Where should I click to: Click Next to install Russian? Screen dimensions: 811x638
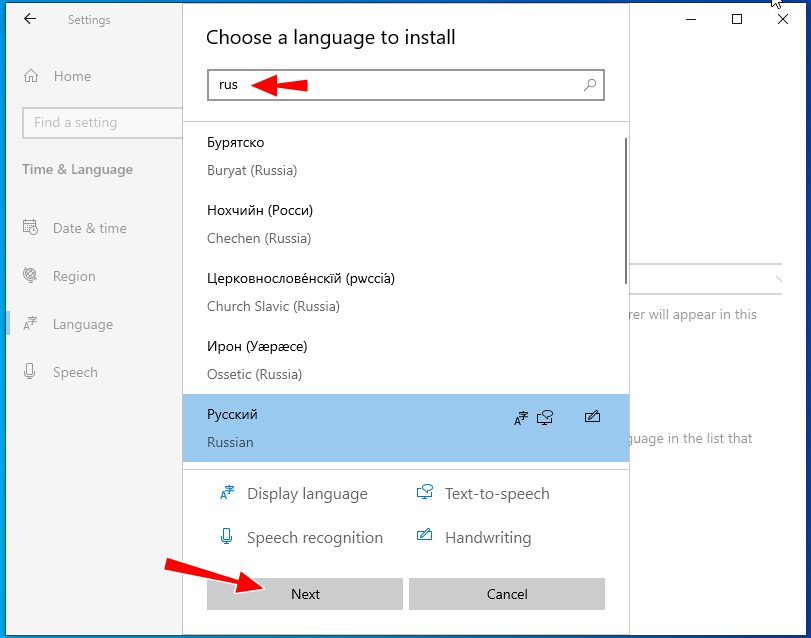pyautogui.click(x=305, y=594)
